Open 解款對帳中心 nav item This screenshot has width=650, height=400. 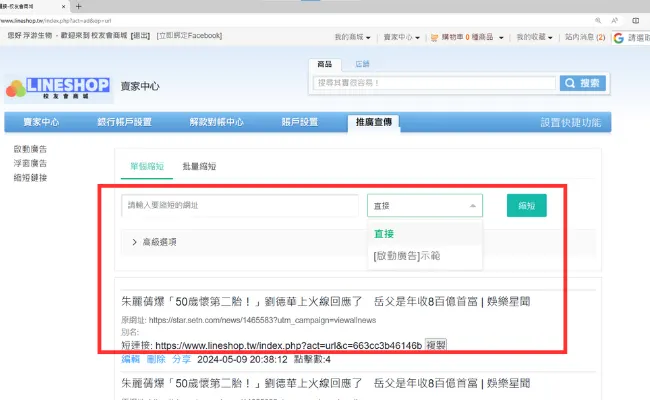pos(216,122)
